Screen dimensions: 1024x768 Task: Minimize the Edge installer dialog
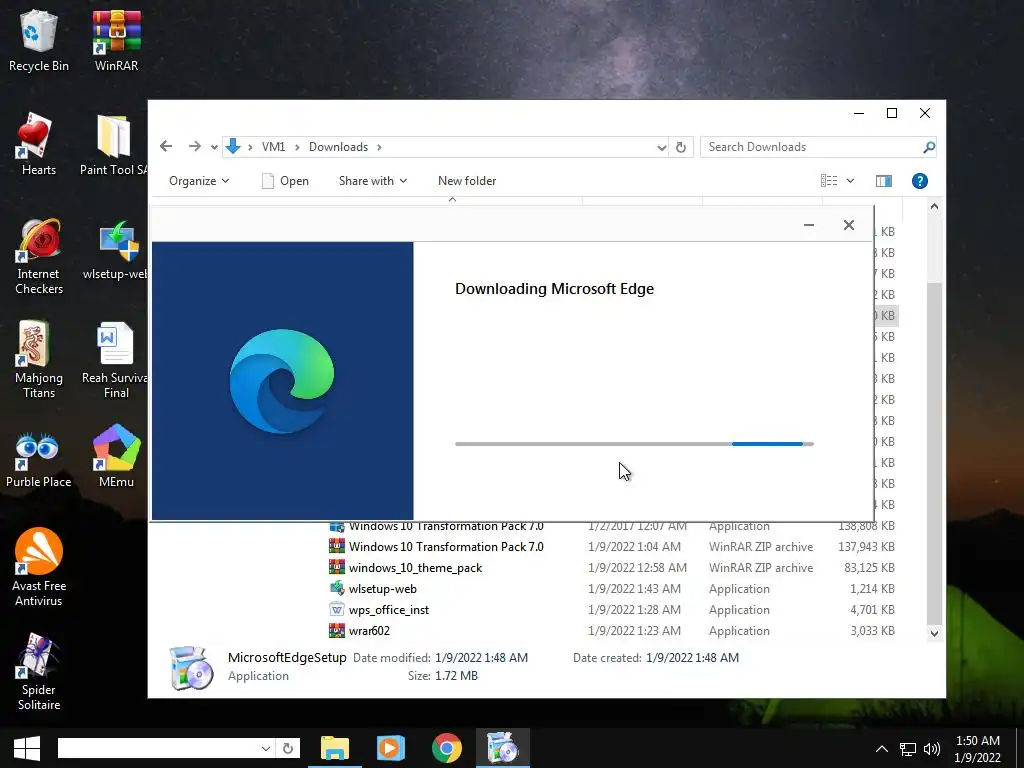tap(808, 225)
